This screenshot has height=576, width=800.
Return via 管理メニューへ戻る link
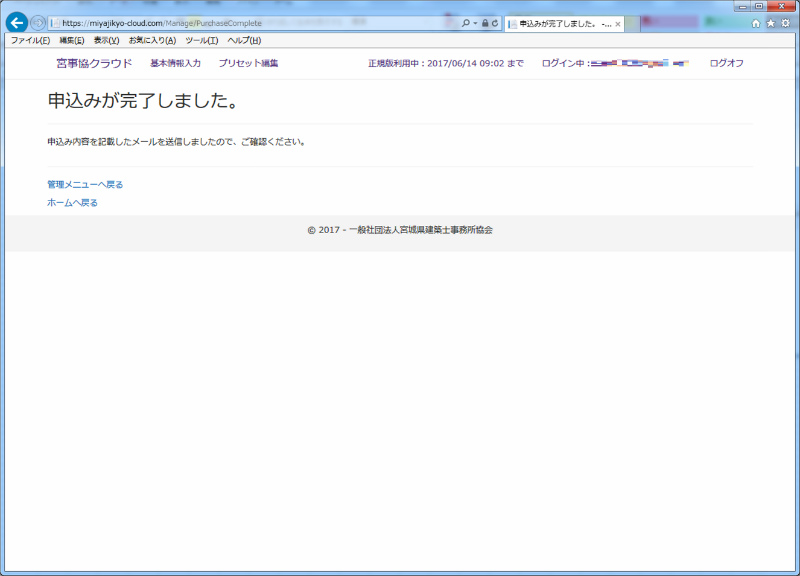pyautogui.click(x=85, y=185)
